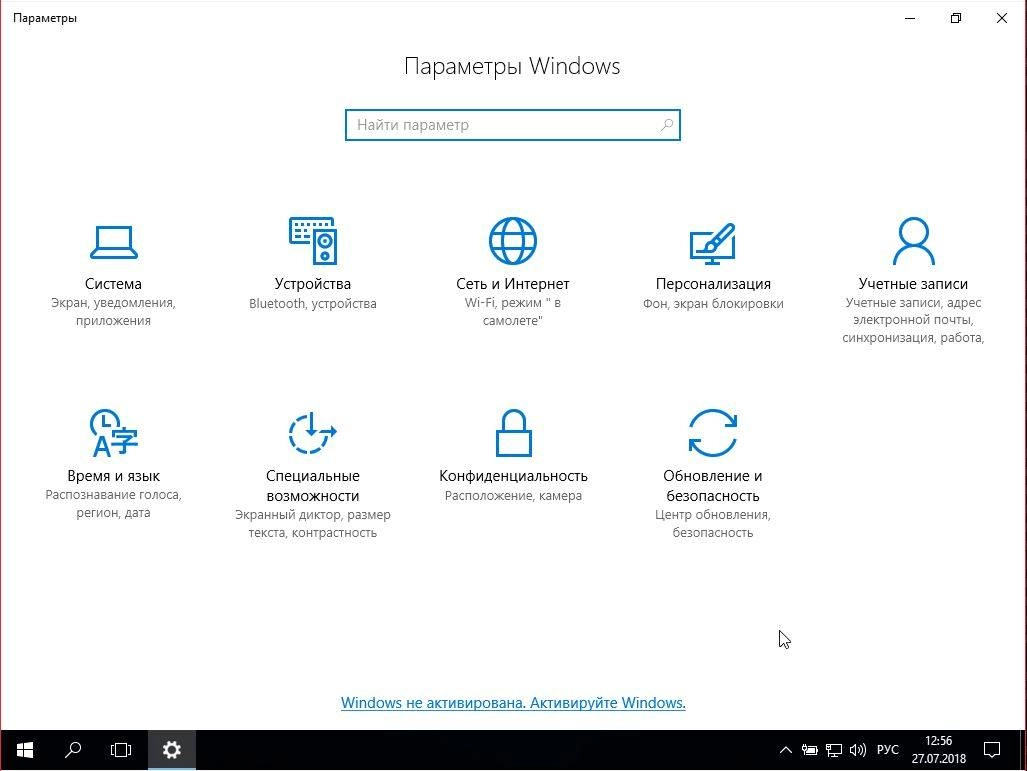The height and width of the screenshot is (771, 1027).
Task: Click the Конфиденциальность label text
Action: tap(514, 476)
